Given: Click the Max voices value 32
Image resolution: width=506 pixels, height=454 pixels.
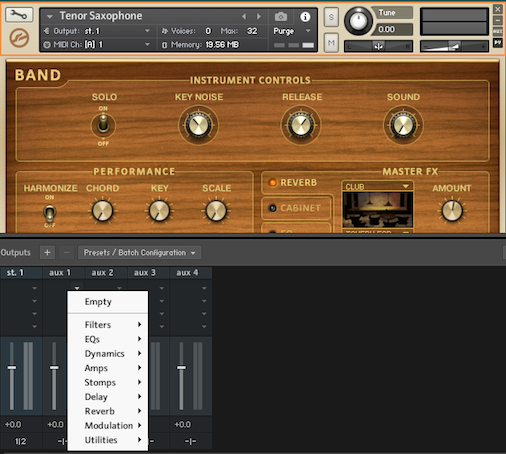Looking at the screenshot, I should 252,31.
